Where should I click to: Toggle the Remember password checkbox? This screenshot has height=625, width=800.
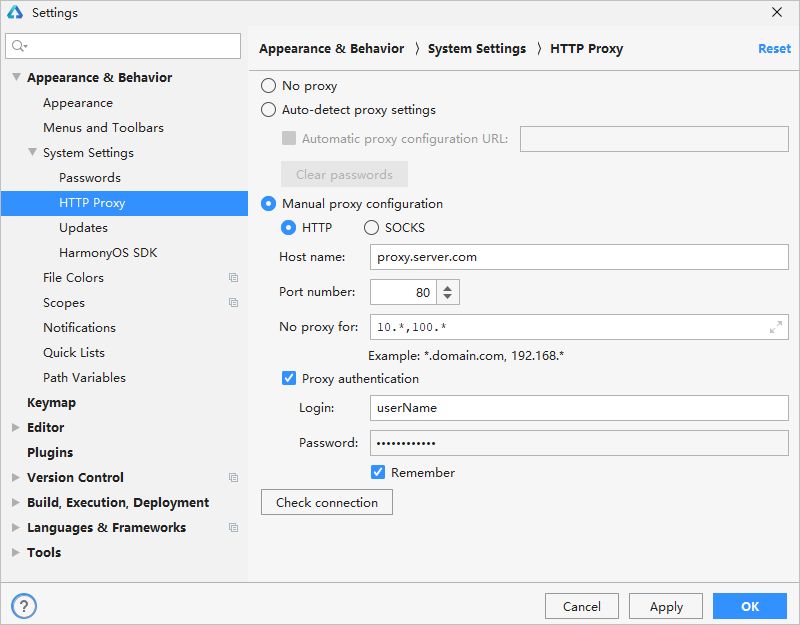(378, 472)
